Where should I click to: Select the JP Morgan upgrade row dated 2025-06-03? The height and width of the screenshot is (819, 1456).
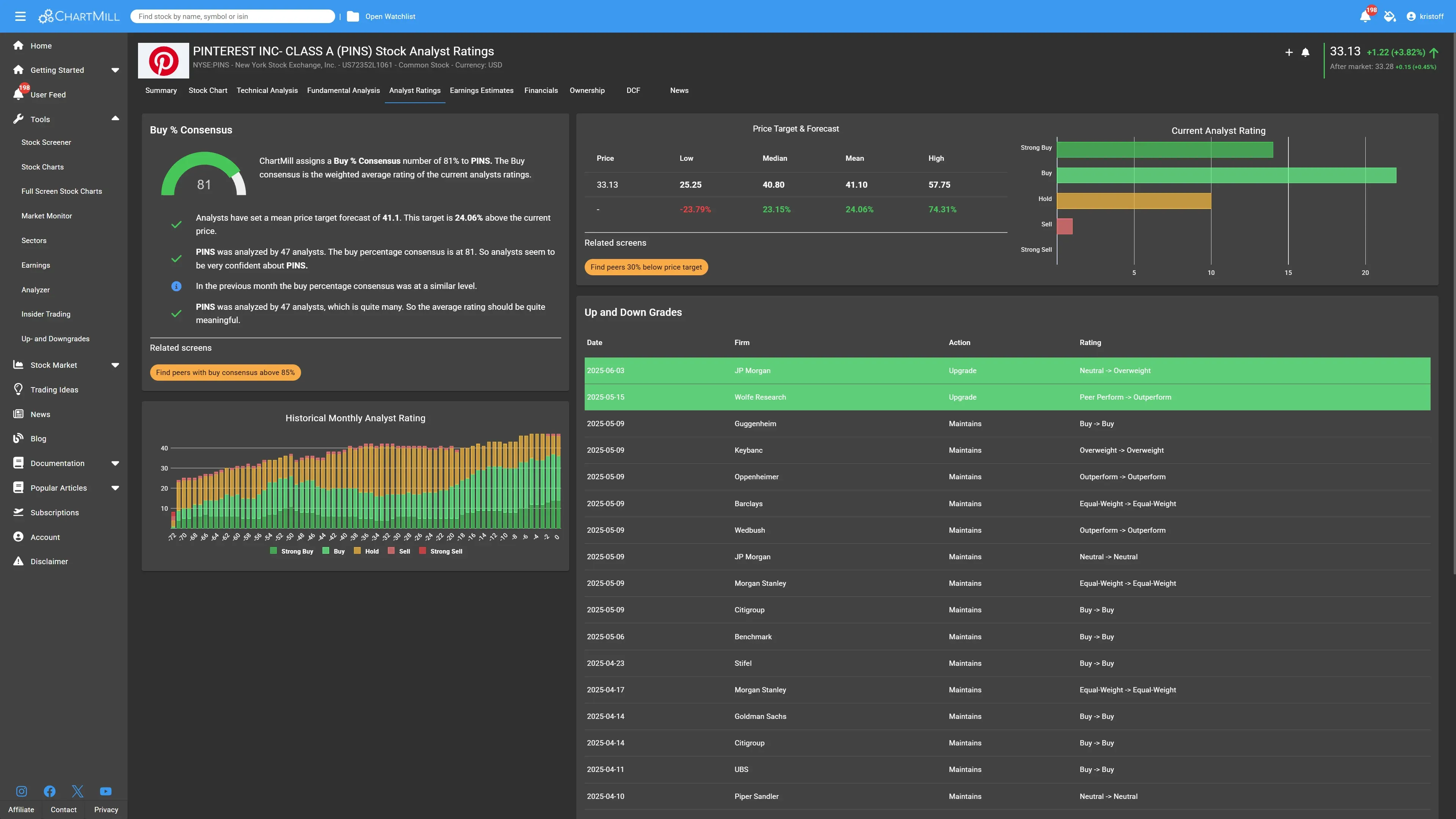(x=1007, y=371)
